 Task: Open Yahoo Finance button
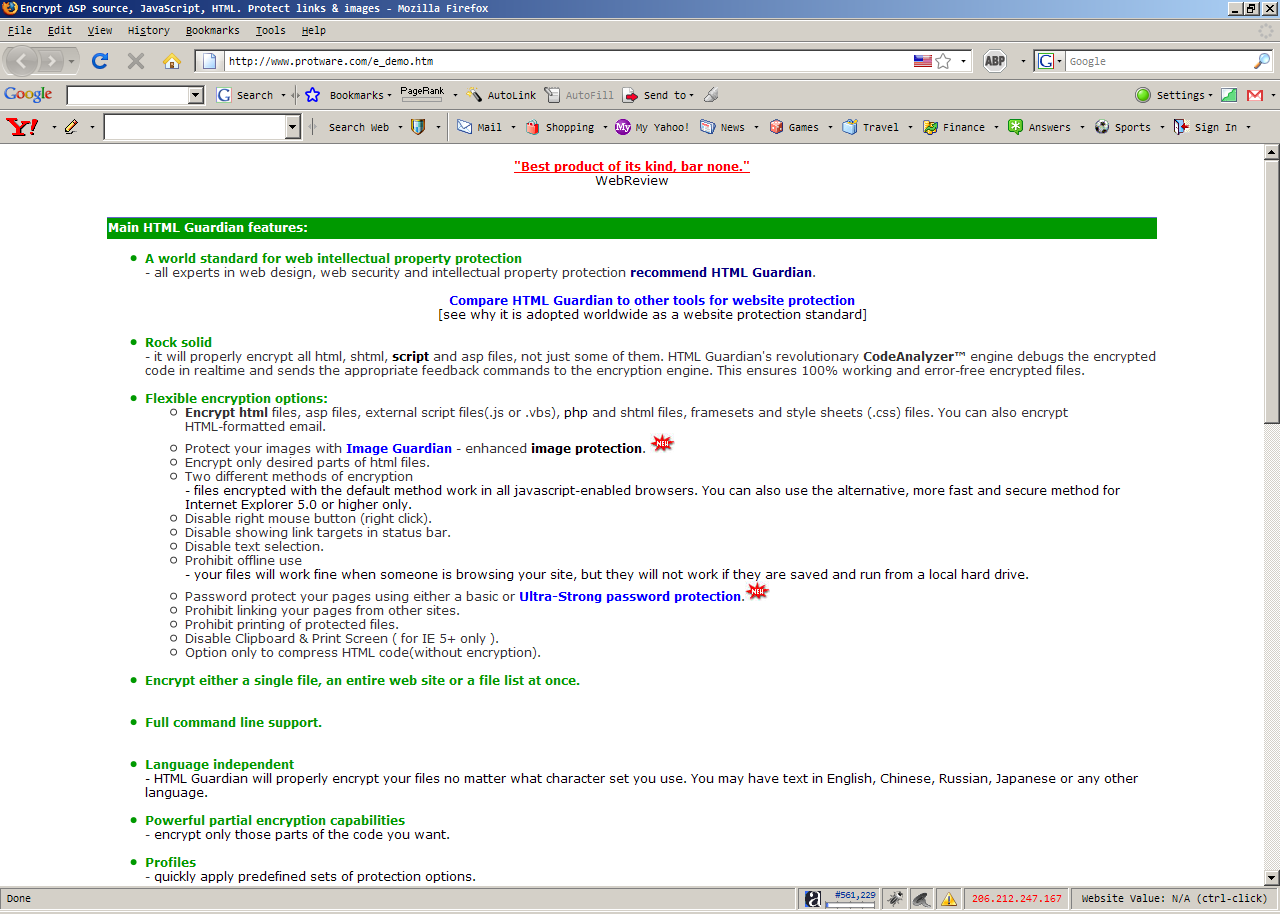[x=954, y=127]
